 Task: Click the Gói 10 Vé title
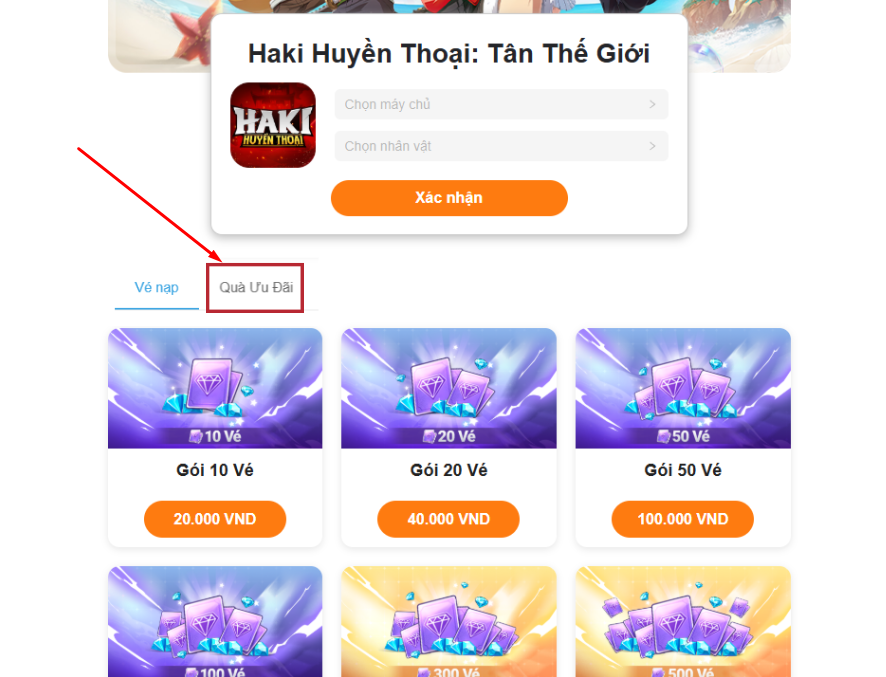click(215, 470)
